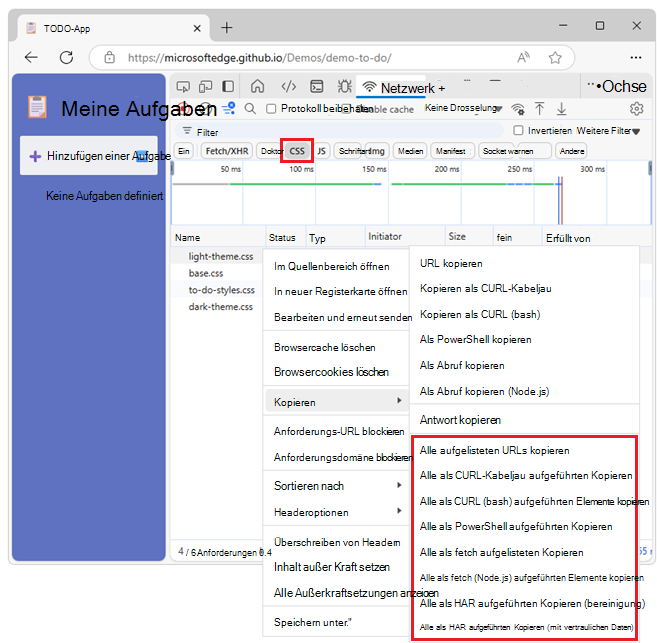Open the Elements tool icon

(289, 87)
